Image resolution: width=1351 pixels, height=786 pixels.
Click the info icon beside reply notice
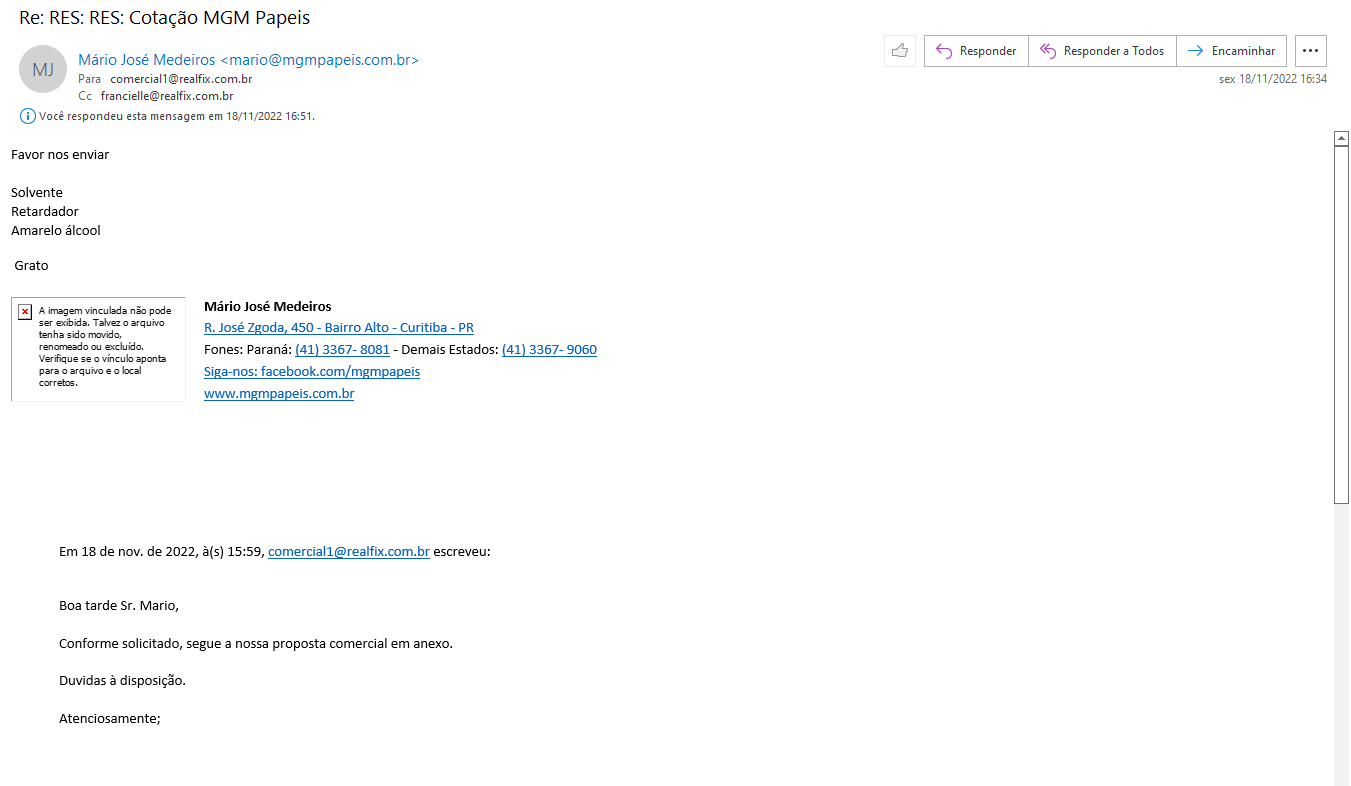click(28, 116)
